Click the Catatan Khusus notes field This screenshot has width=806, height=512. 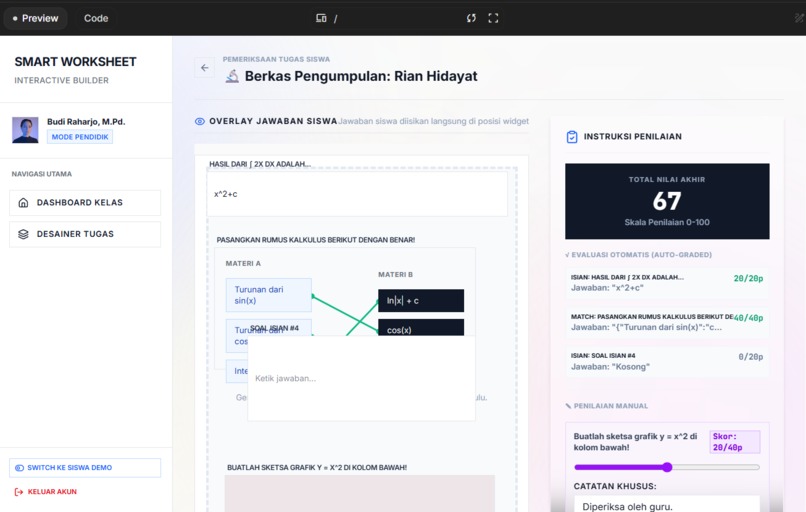(x=667, y=504)
